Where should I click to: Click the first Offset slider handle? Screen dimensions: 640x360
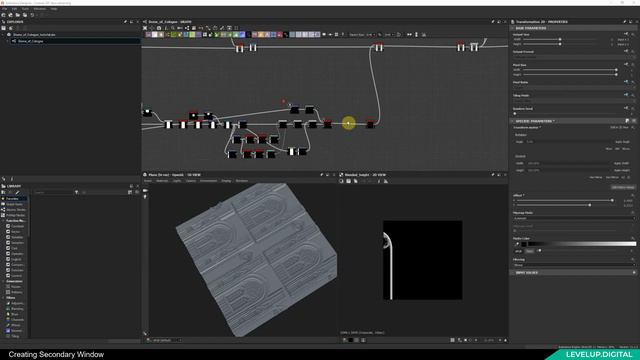612,200
